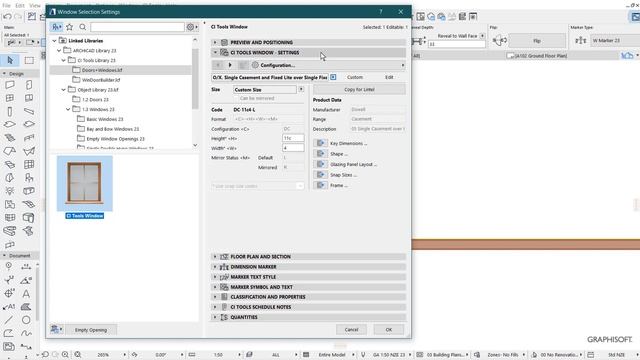Collapse the Object Library 23.lcf chevron

pyautogui.click(x=64, y=90)
